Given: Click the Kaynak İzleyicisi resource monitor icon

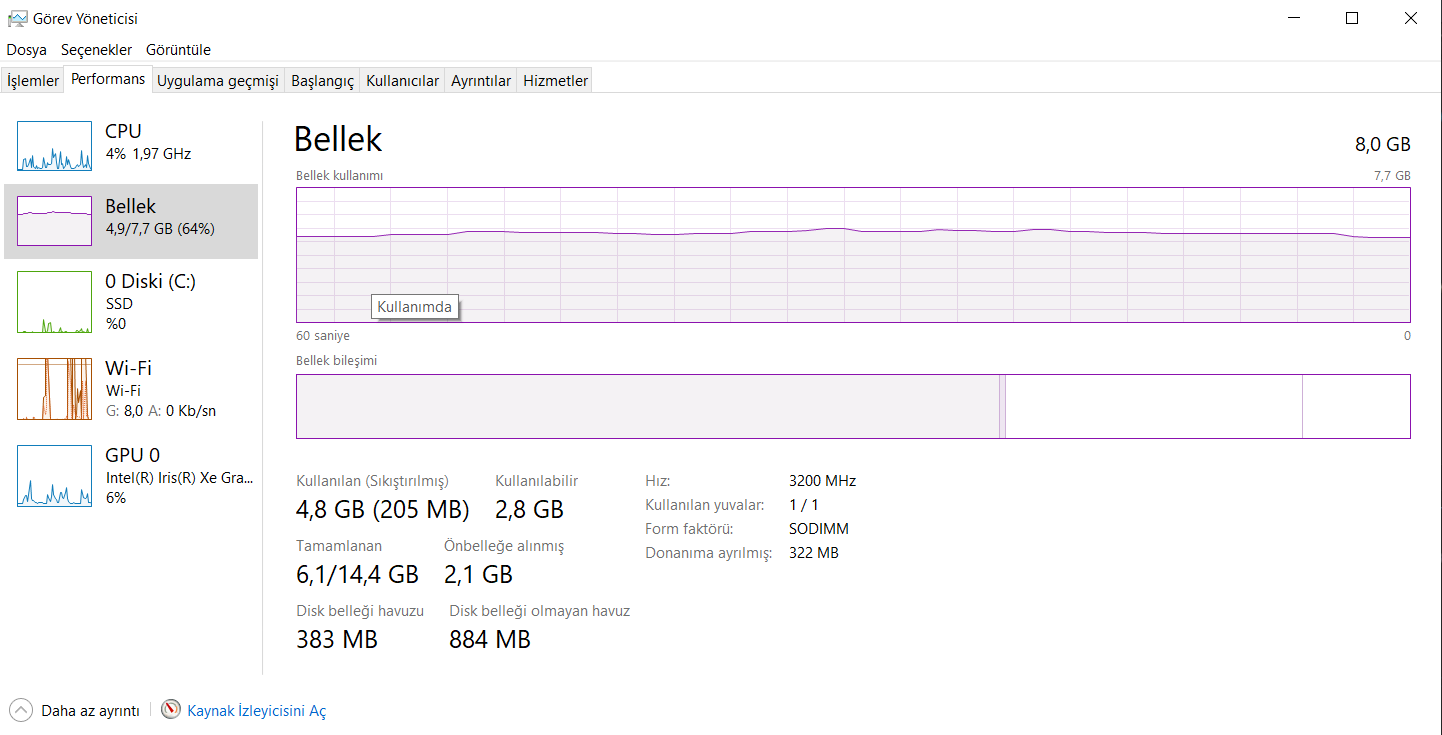Looking at the screenshot, I should tap(172, 711).
